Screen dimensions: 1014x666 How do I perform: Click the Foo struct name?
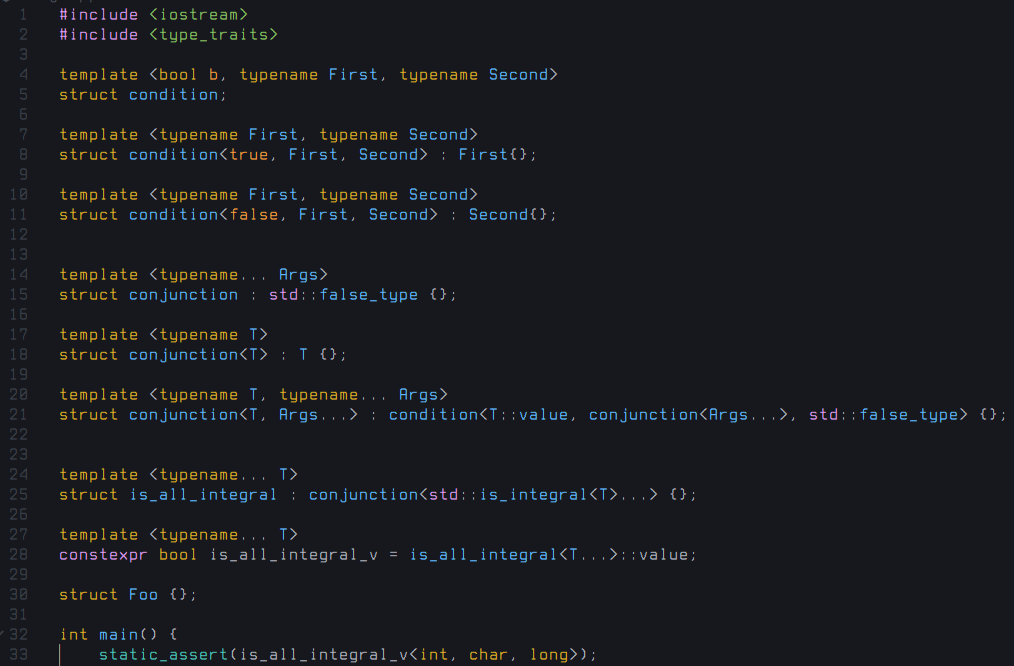(x=143, y=594)
